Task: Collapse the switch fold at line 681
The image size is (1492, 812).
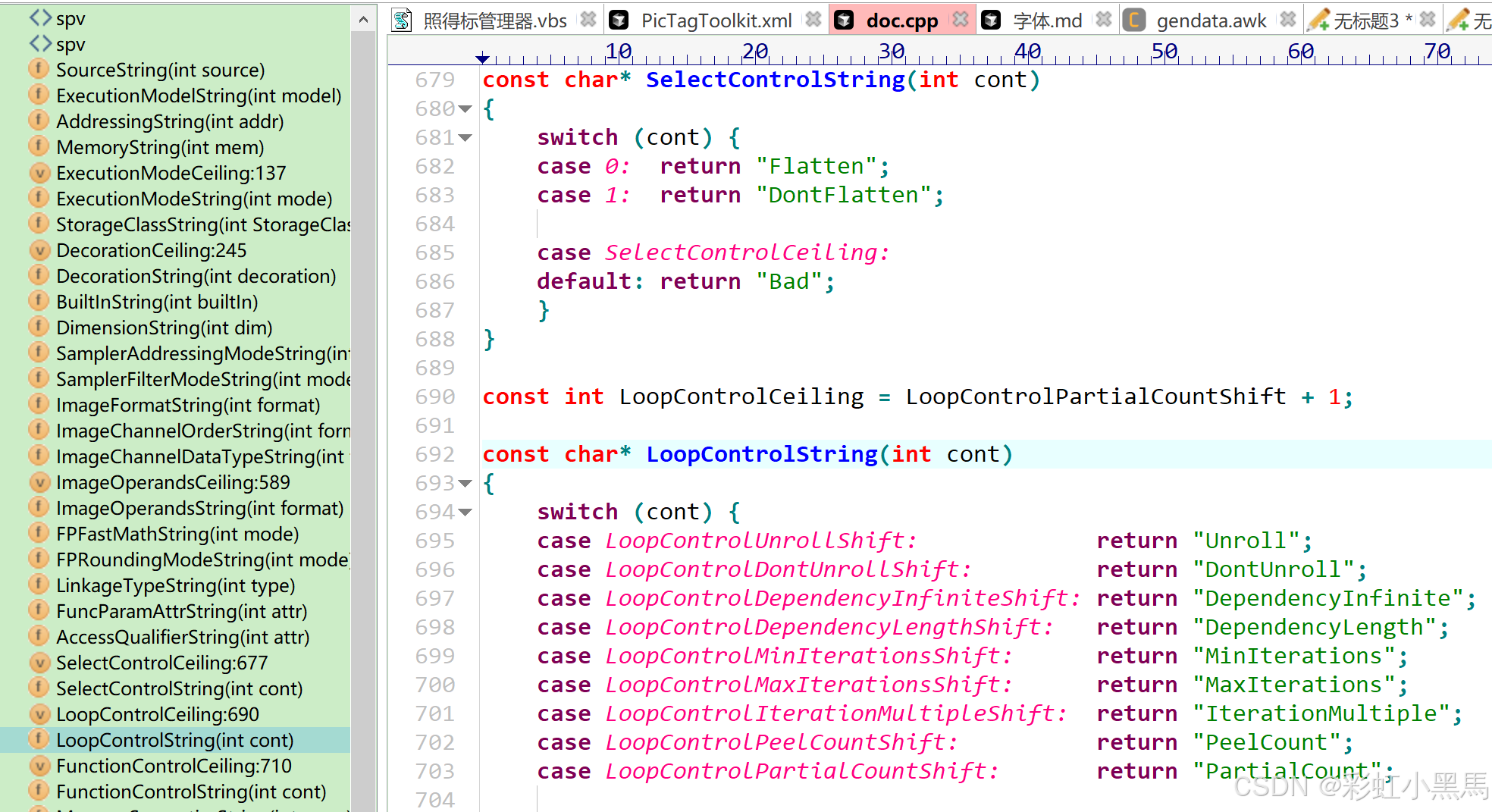Action: (x=465, y=138)
